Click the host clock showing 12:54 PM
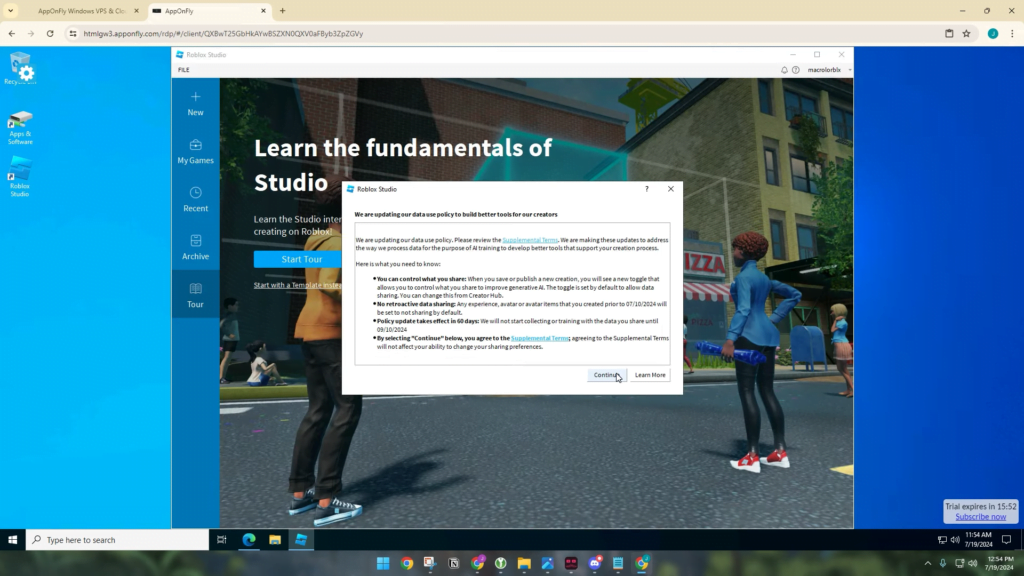The height and width of the screenshot is (576, 1024). [1000, 563]
